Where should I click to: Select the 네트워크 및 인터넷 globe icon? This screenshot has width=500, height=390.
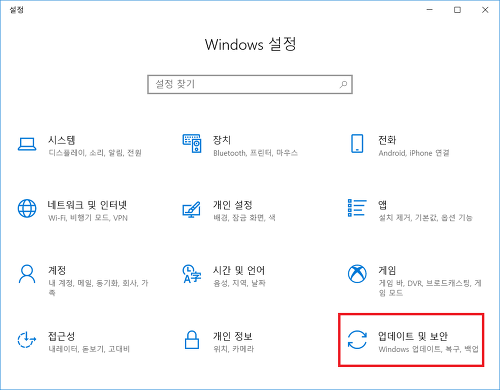click(27, 208)
